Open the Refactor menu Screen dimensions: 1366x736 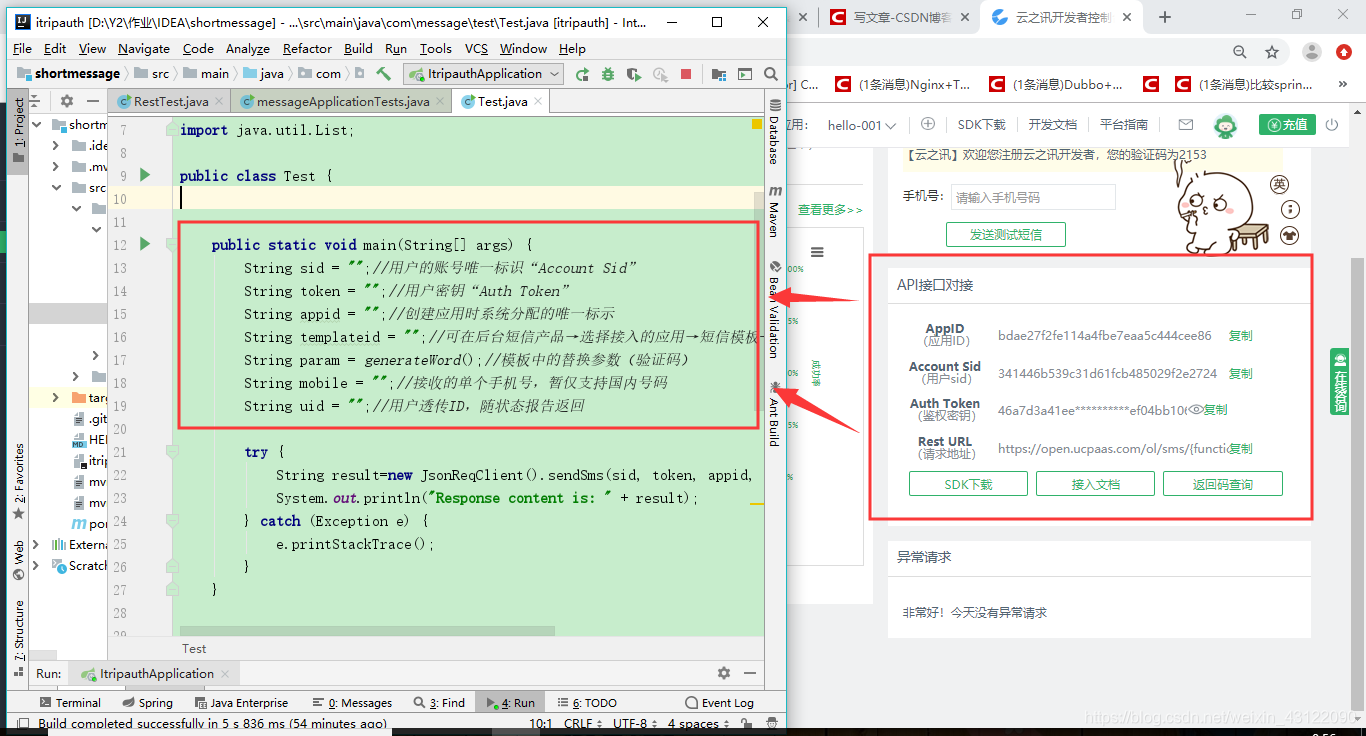(307, 48)
